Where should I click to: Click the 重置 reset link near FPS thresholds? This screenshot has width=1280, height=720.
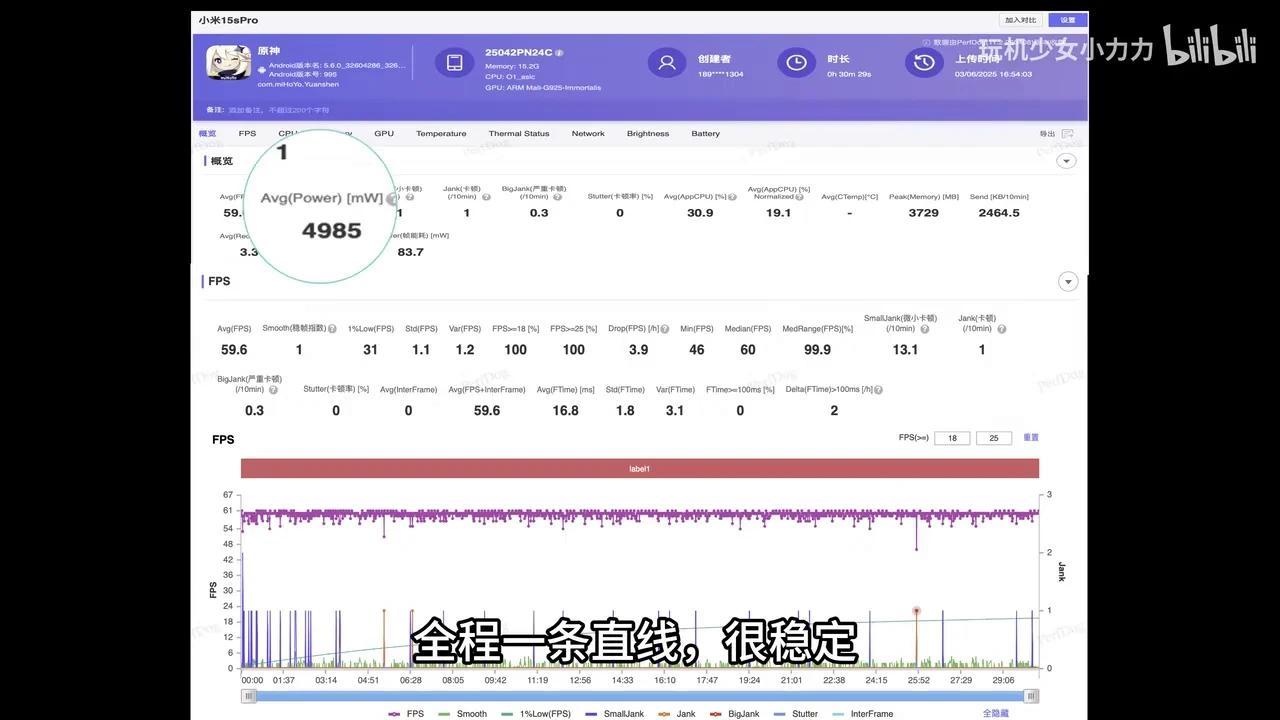click(x=1031, y=437)
